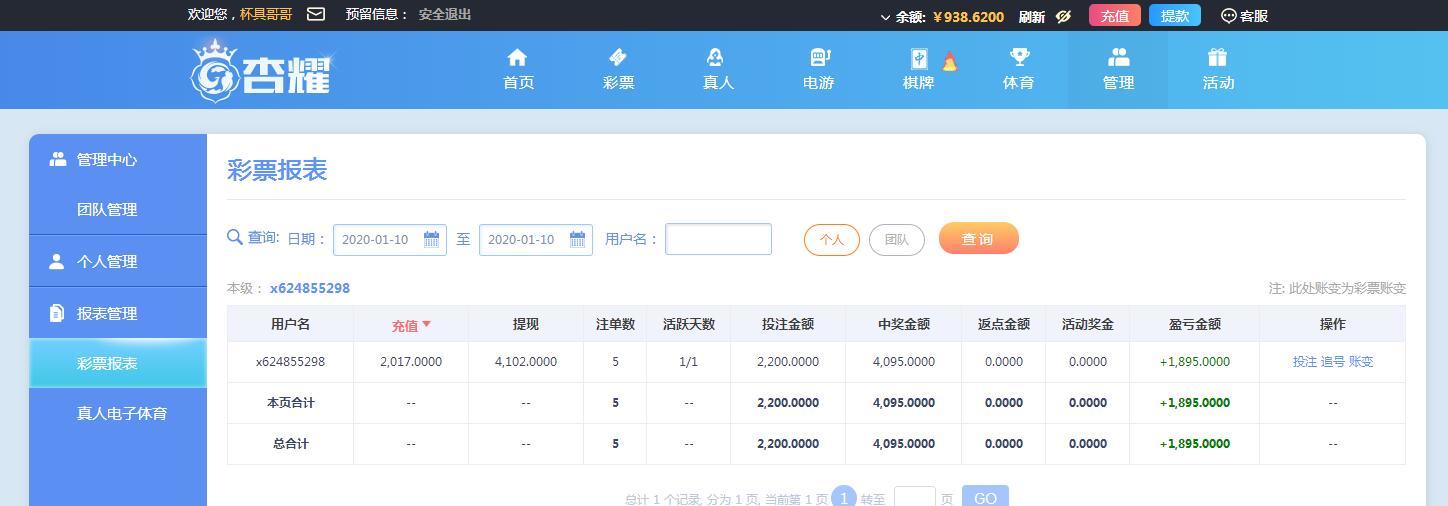Select 首页 in navigation bar
The height and width of the screenshot is (506, 1448).
(x=518, y=83)
